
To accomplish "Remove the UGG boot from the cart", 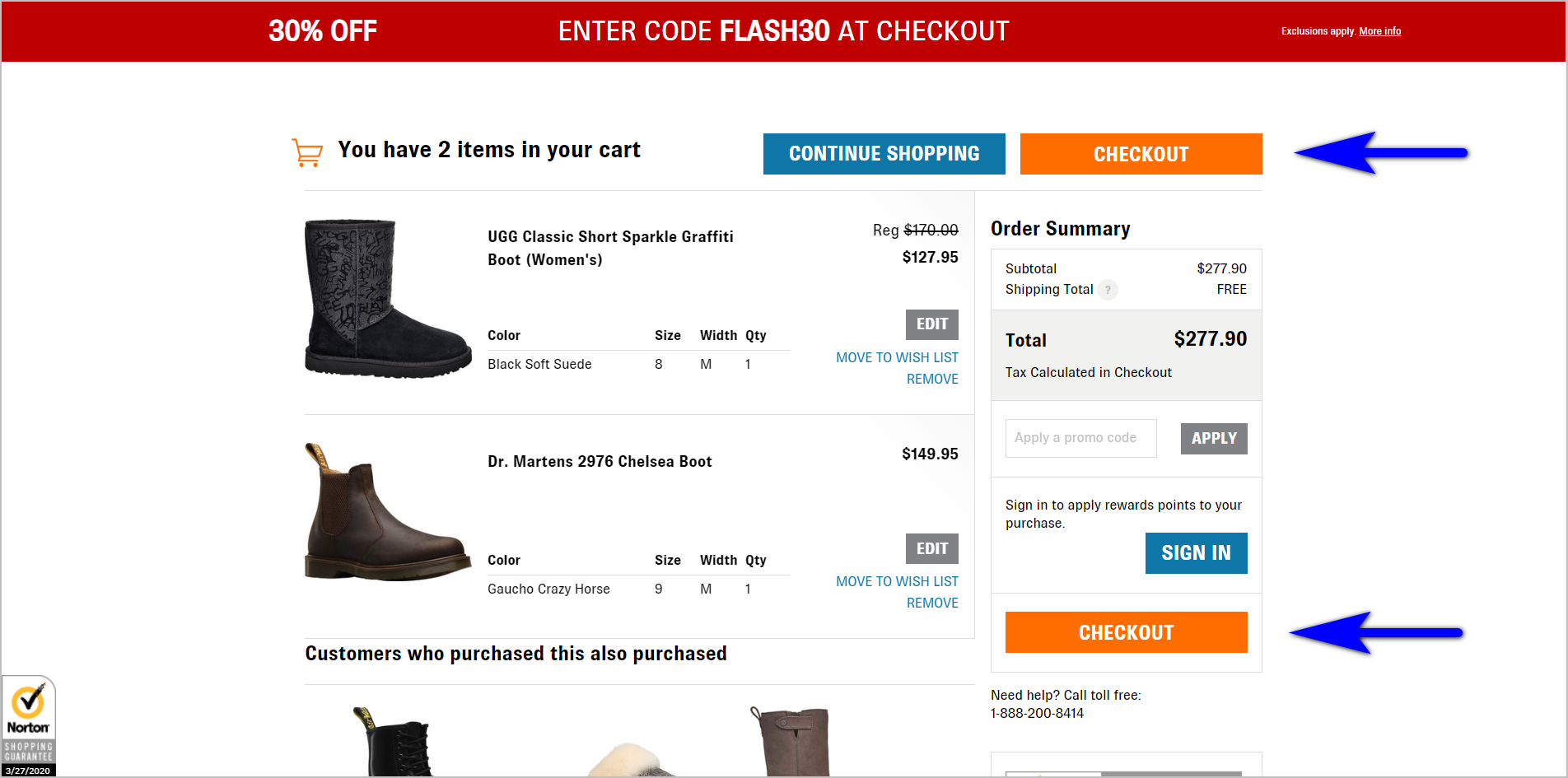I will tap(932, 379).
